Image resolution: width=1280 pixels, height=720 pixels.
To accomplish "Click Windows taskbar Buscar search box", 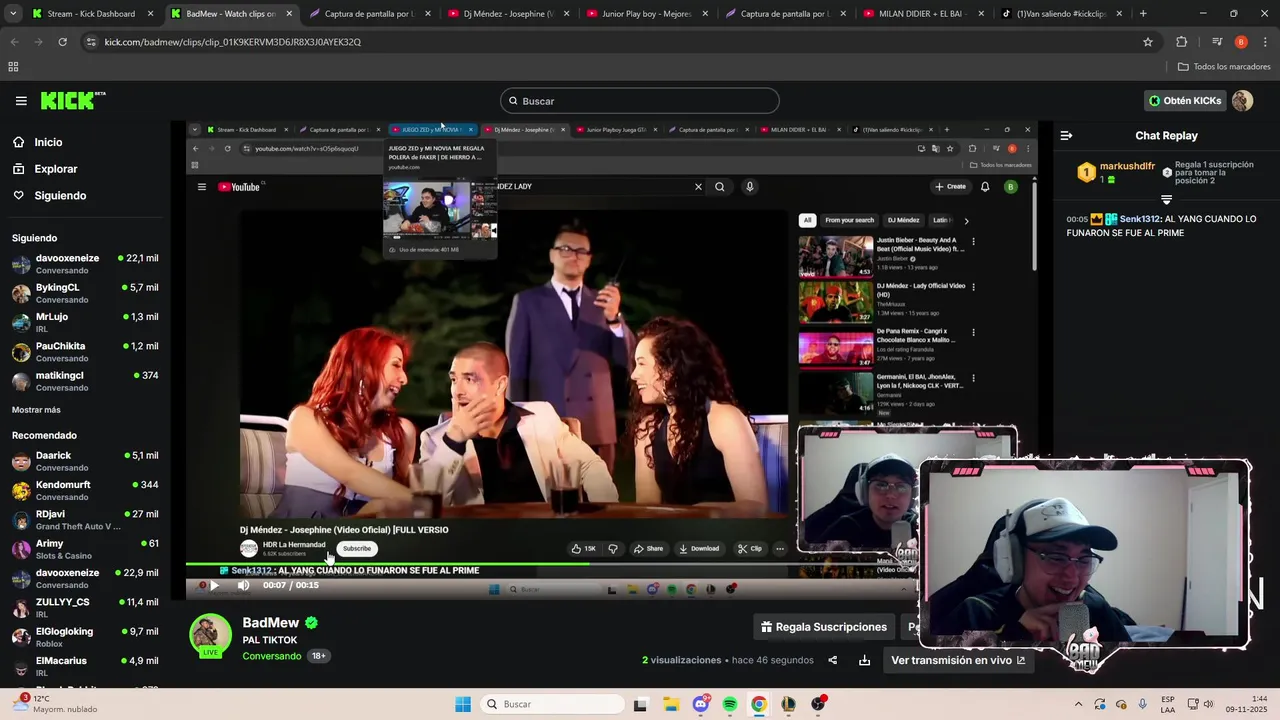I will pyautogui.click(x=552, y=704).
